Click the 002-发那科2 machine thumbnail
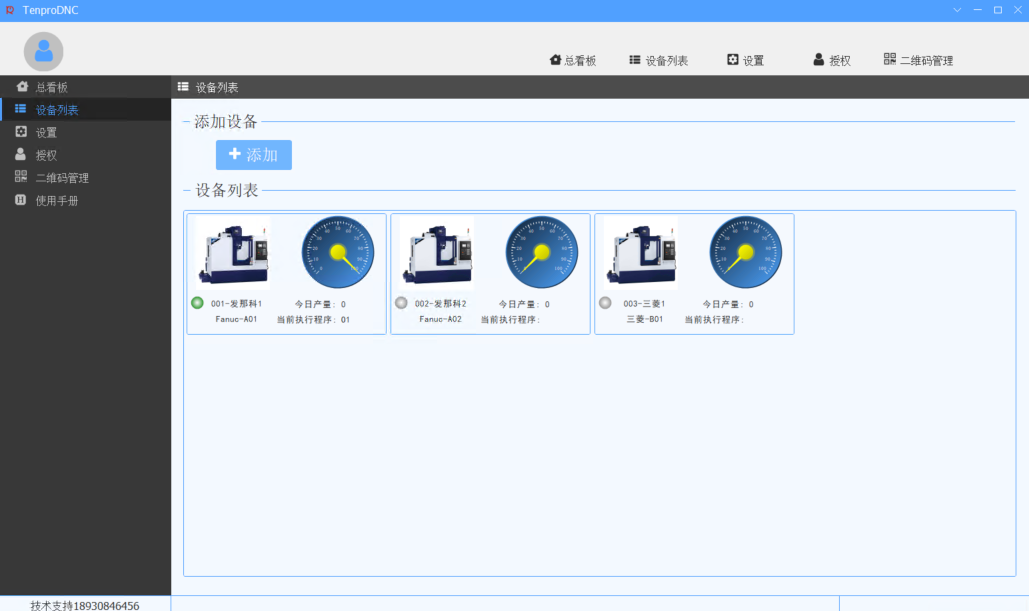1029x611 pixels. (x=437, y=252)
